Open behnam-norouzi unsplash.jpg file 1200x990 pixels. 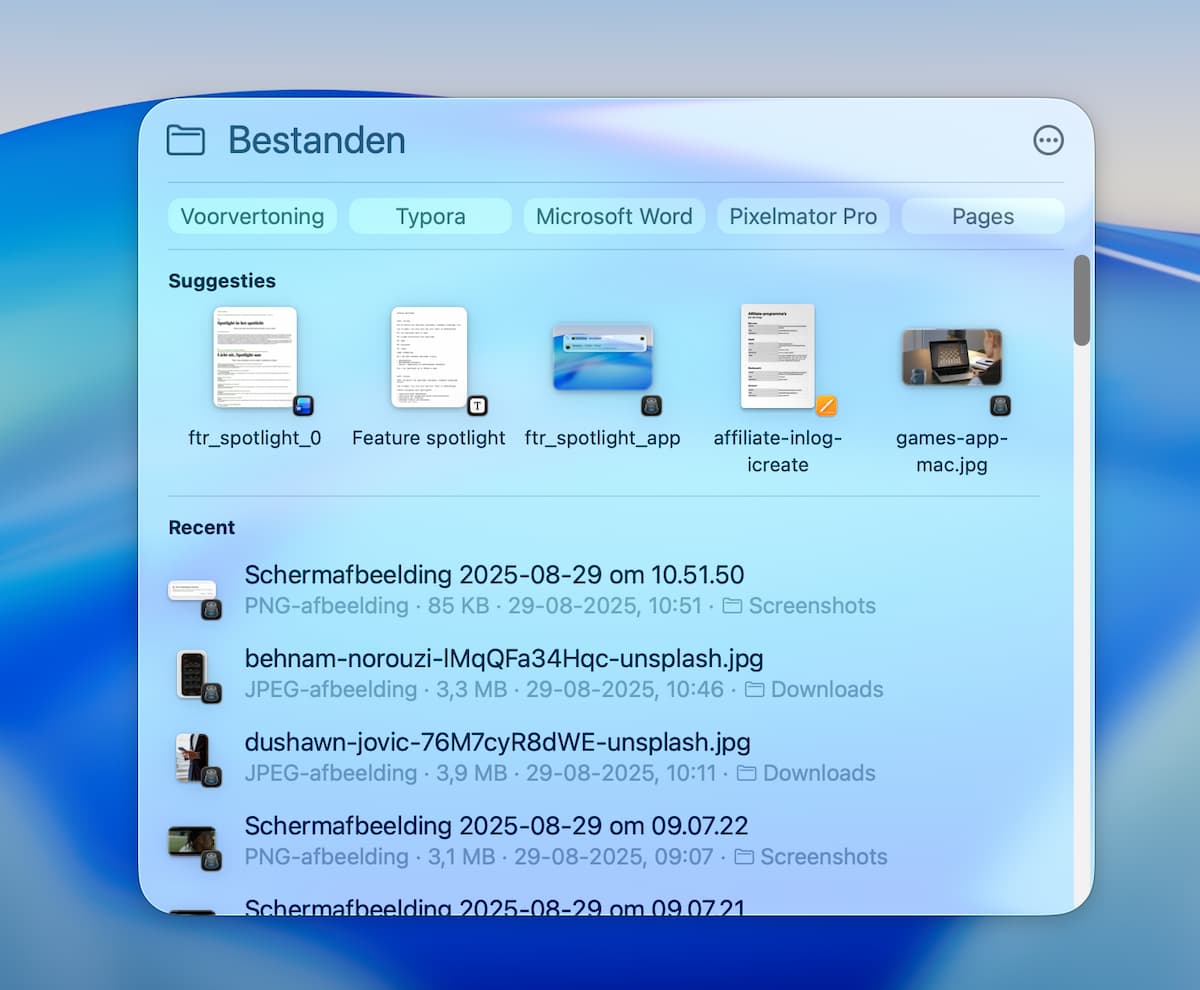(x=504, y=659)
